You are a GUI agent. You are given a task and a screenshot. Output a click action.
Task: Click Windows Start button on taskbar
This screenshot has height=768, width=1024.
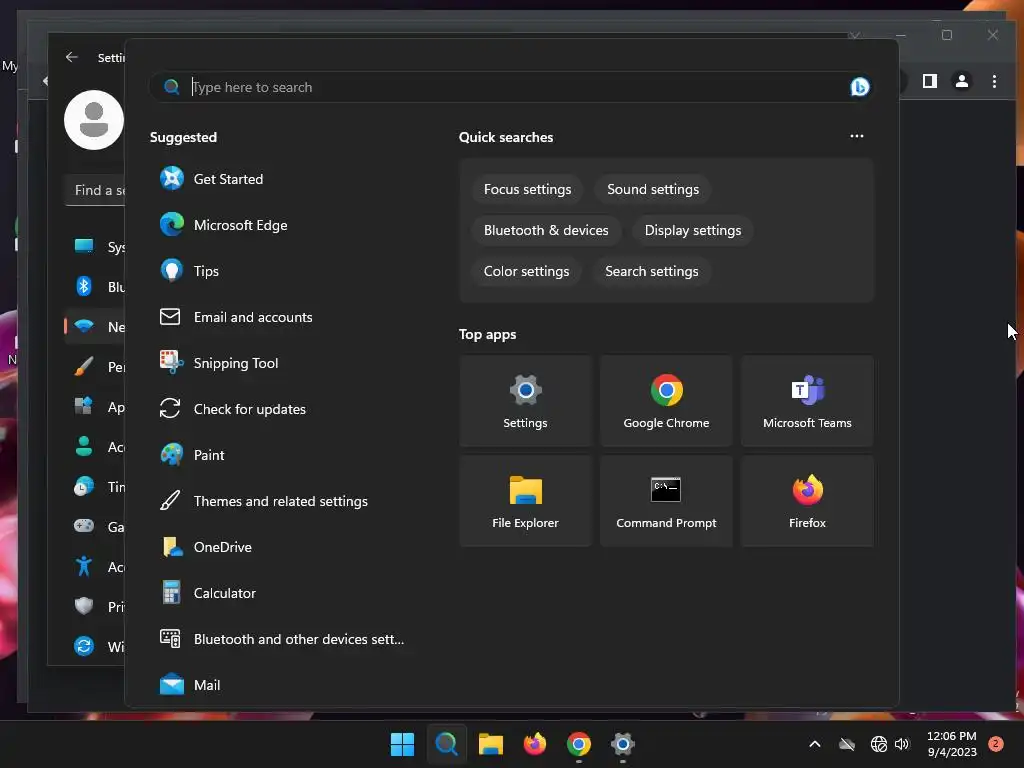point(402,744)
